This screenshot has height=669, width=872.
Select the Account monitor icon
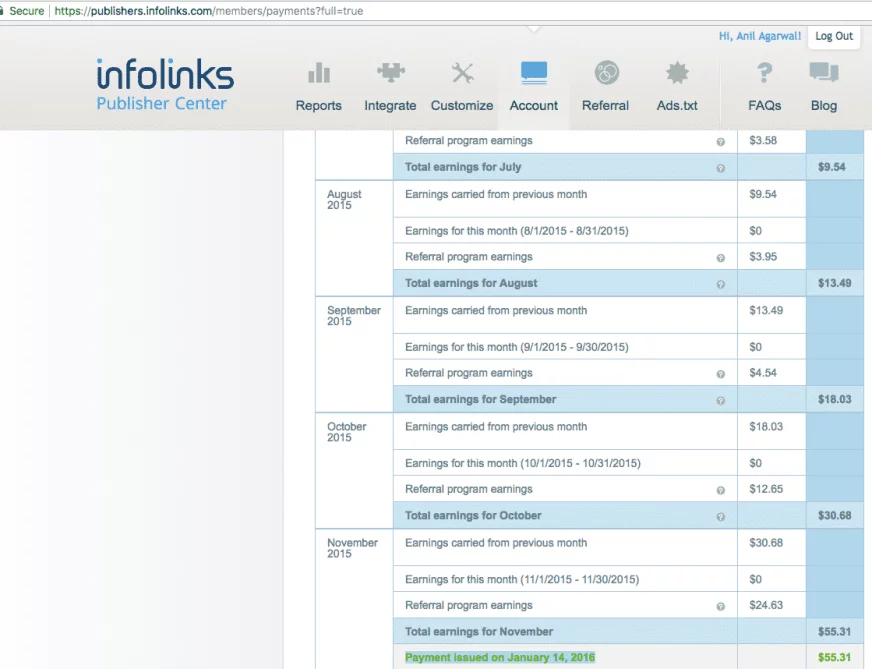534,73
